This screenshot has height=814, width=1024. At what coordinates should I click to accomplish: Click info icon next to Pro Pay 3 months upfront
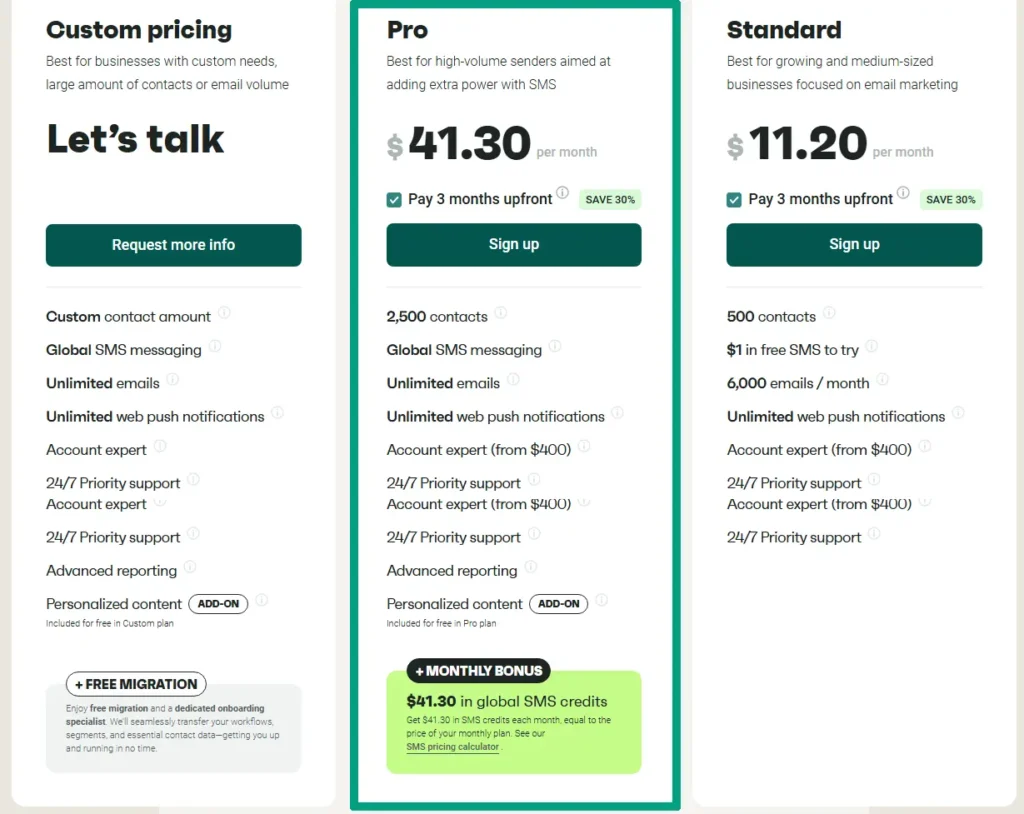[563, 193]
